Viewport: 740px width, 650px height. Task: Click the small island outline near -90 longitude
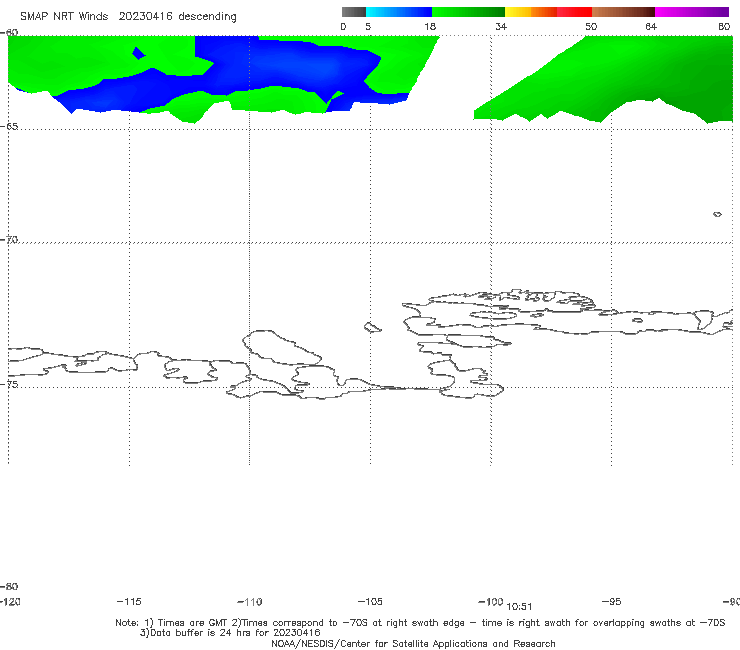tap(717, 214)
